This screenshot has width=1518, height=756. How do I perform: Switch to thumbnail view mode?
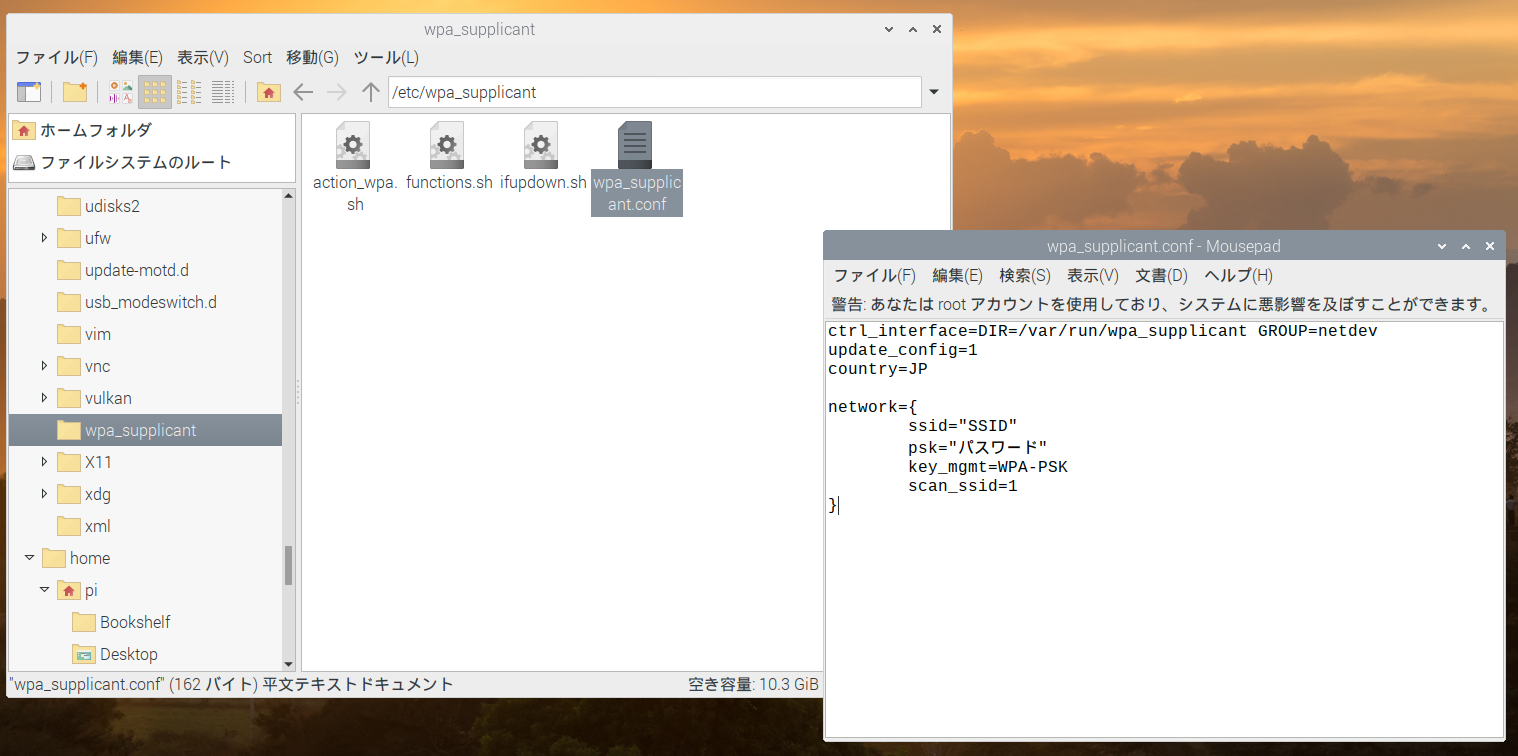click(121, 92)
